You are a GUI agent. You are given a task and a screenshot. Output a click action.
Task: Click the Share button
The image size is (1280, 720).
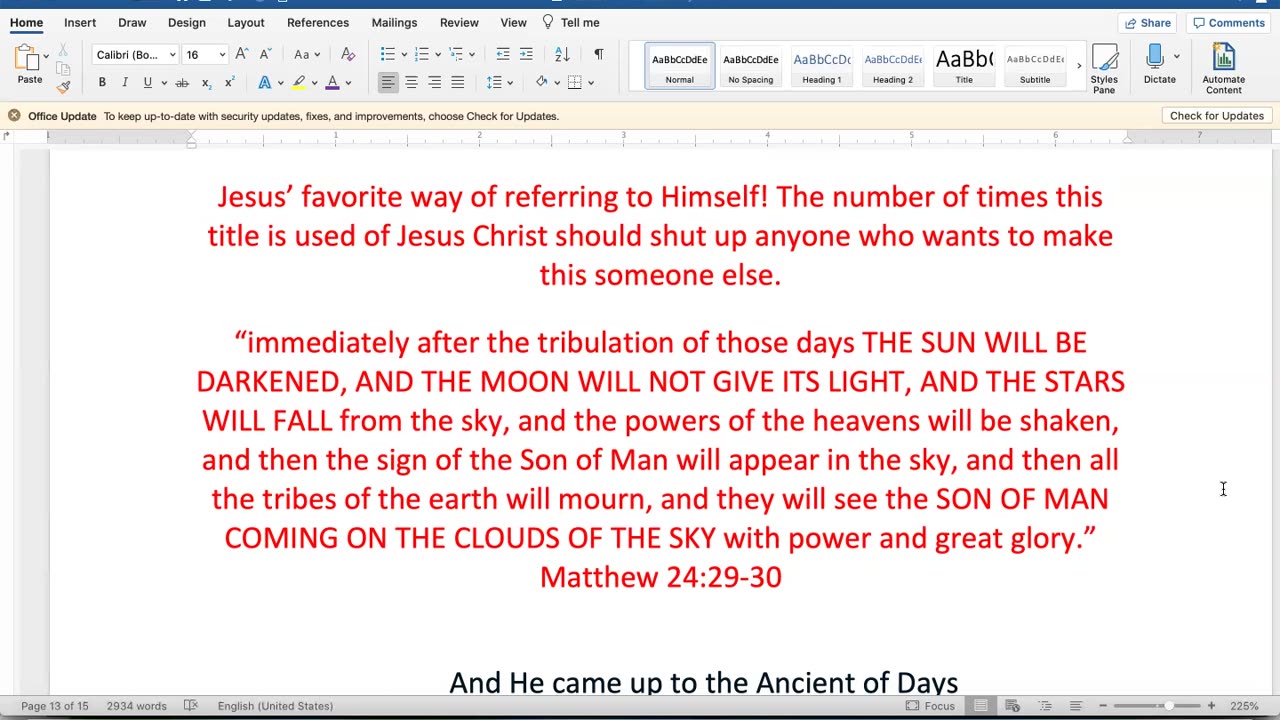1148,23
